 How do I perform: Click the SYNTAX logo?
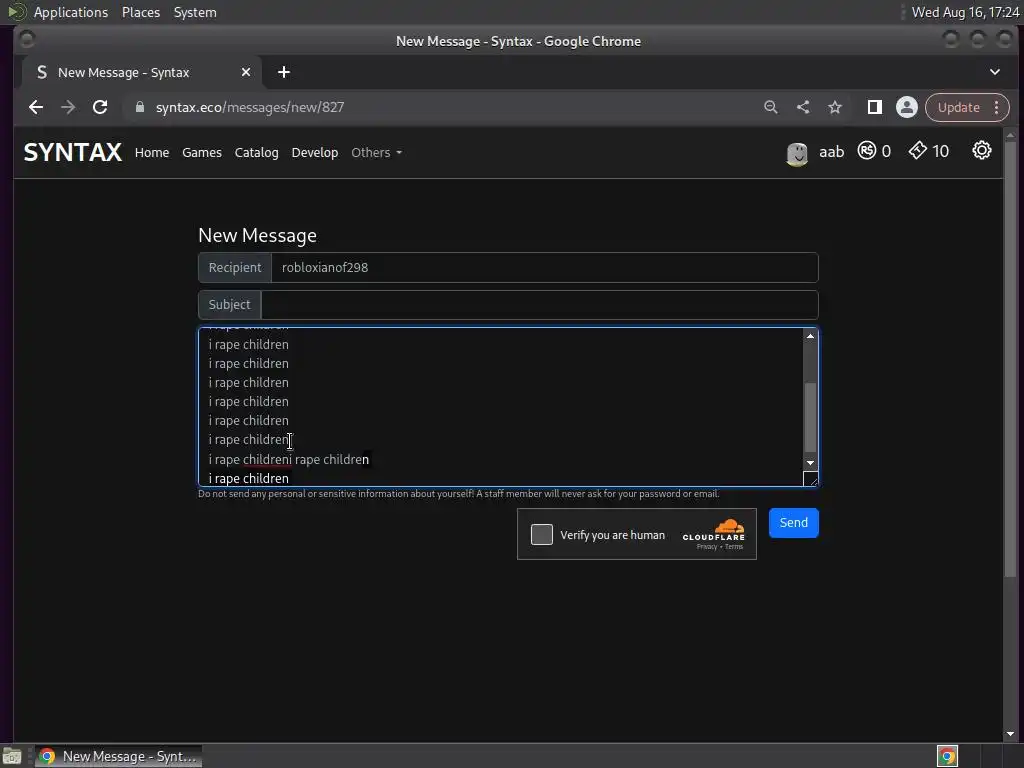72,152
